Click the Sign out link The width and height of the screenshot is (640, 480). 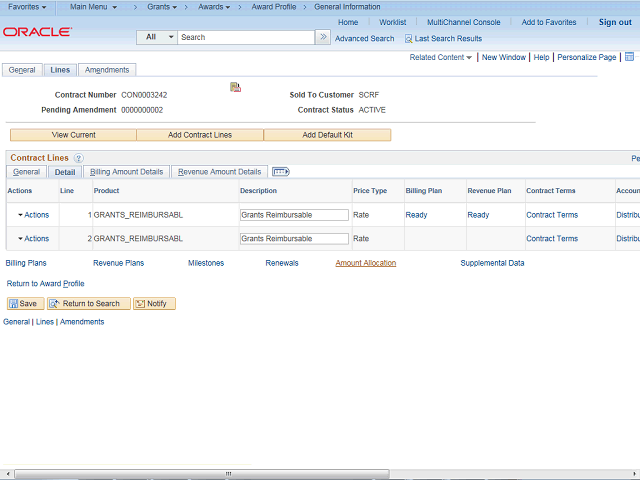pyautogui.click(x=615, y=22)
